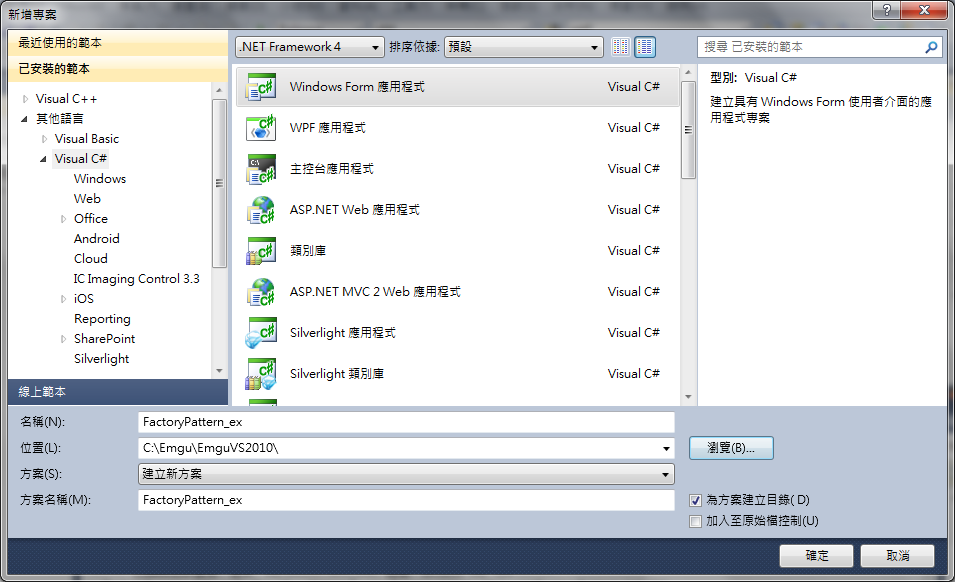955x582 pixels.
Task: Click the iOS tree label
Action: click(84, 299)
